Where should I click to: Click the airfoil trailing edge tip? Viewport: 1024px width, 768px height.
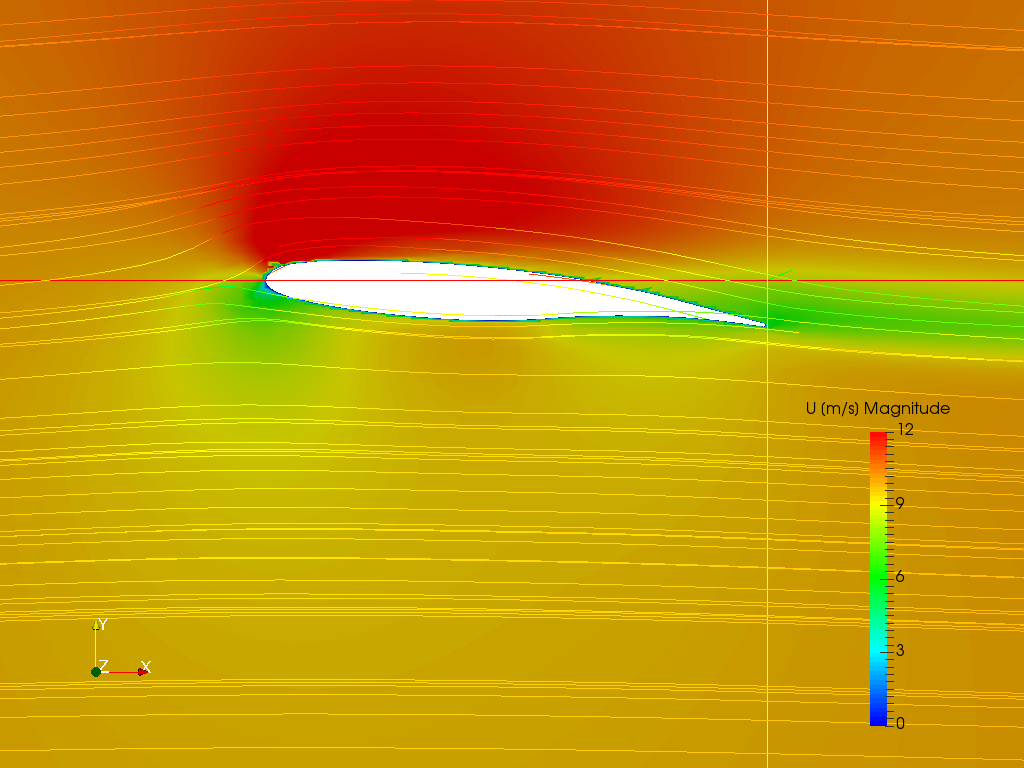tap(762, 322)
